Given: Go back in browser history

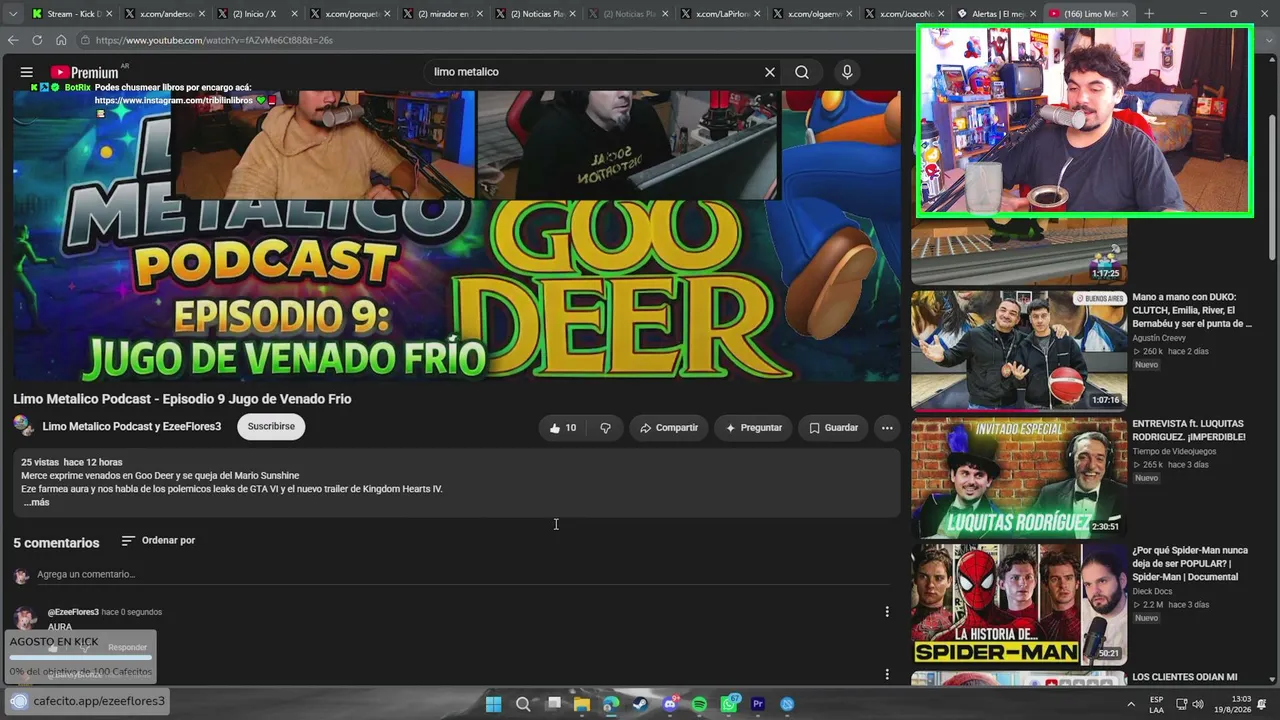Looking at the screenshot, I should click(x=13, y=40).
